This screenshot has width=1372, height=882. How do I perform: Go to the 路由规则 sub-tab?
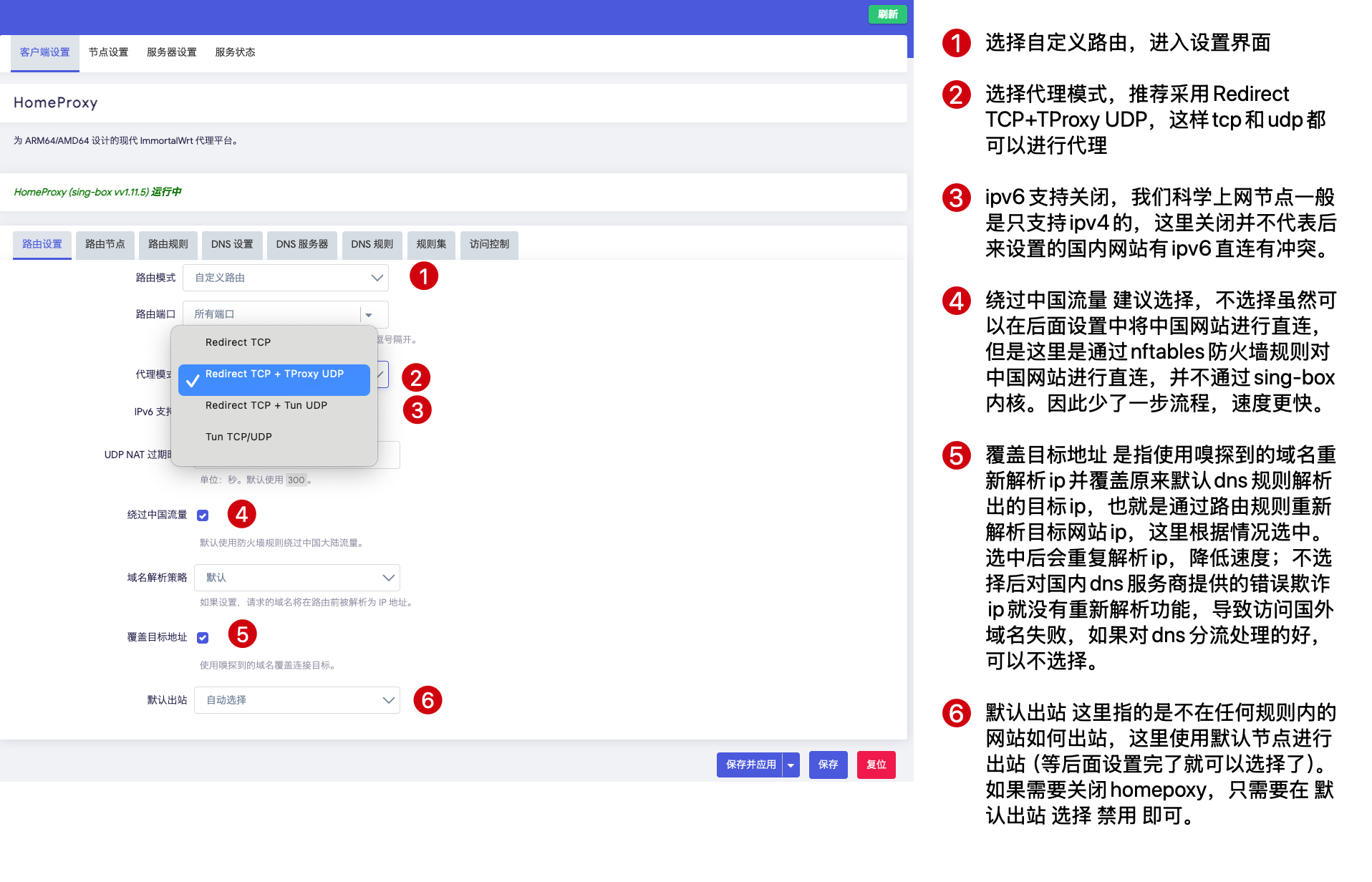click(168, 244)
